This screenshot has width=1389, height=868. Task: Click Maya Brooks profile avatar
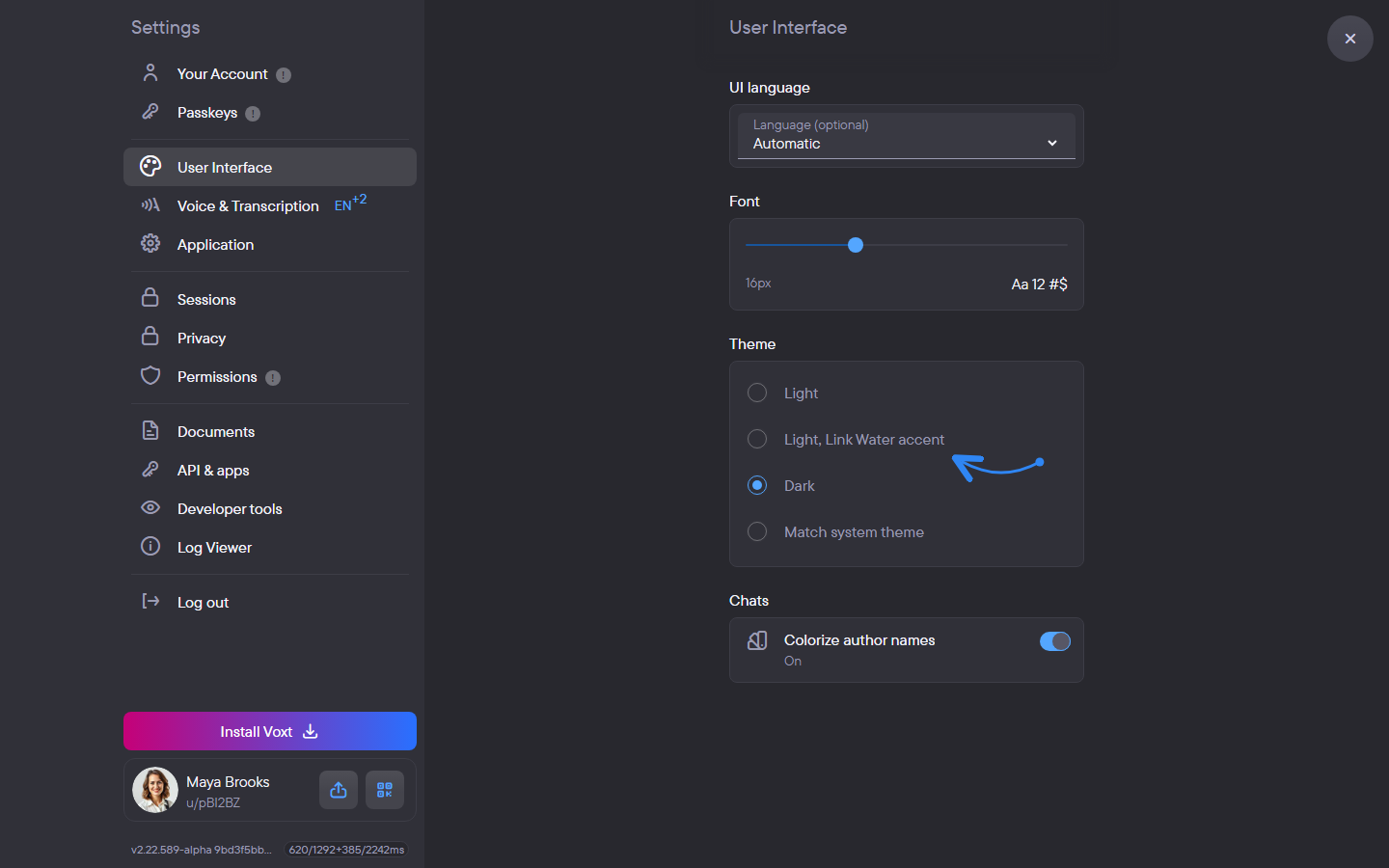point(155,790)
